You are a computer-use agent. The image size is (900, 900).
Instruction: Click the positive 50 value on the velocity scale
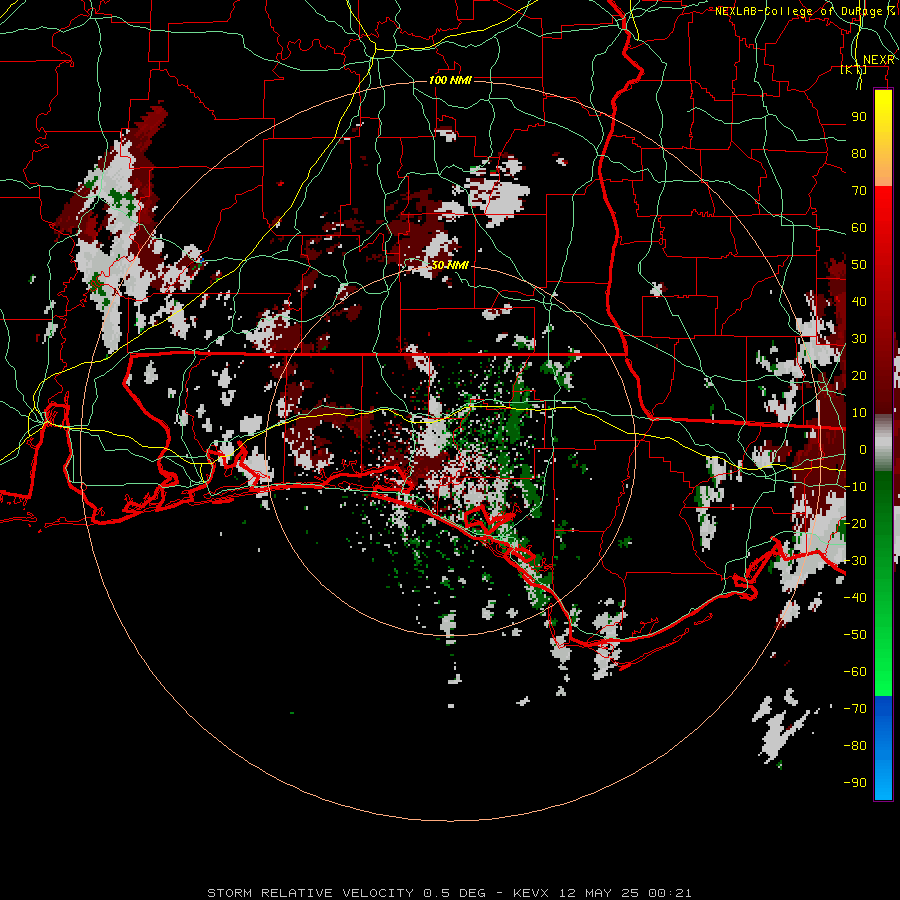click(859, 265)
